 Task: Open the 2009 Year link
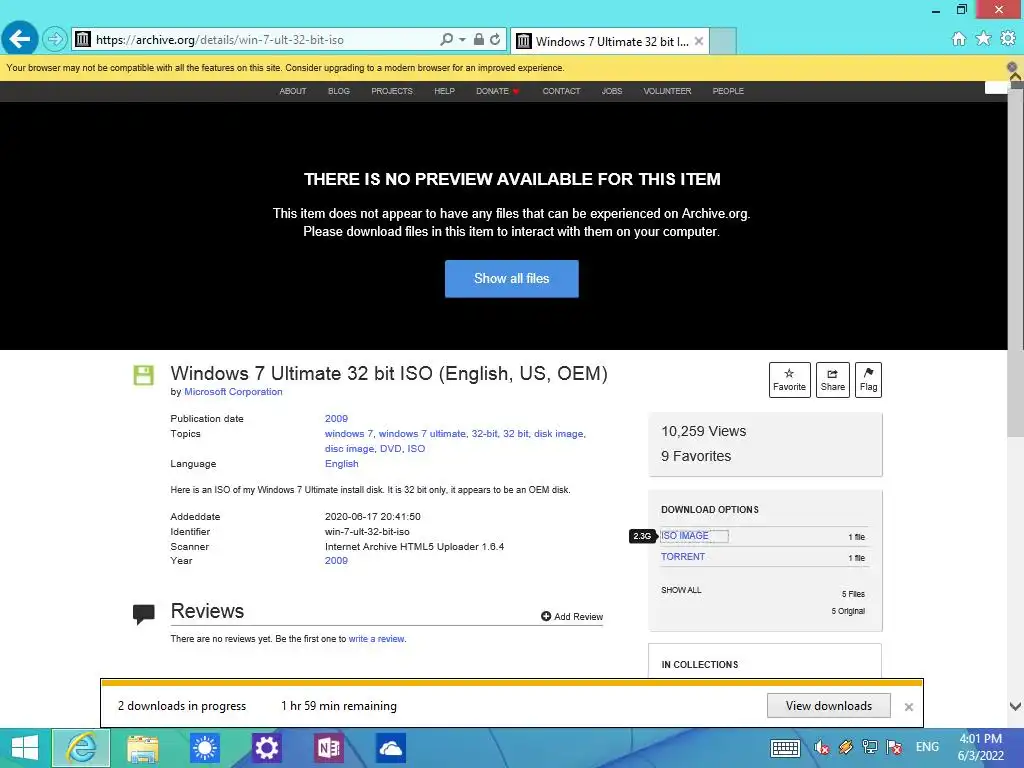click(336, 560)
